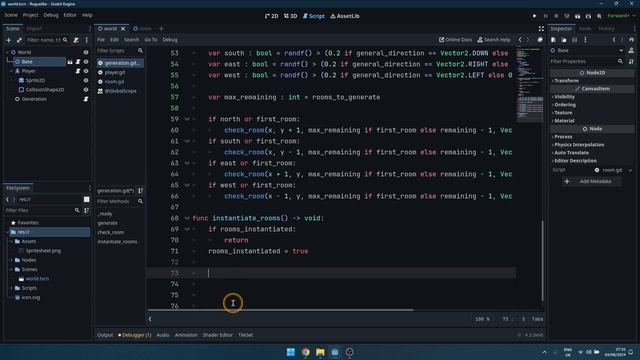The width and height of the screenshot is (640, 360).
Task: Click the horizontal scrollbar of the code editor
Action: click(x=281, y=310)
